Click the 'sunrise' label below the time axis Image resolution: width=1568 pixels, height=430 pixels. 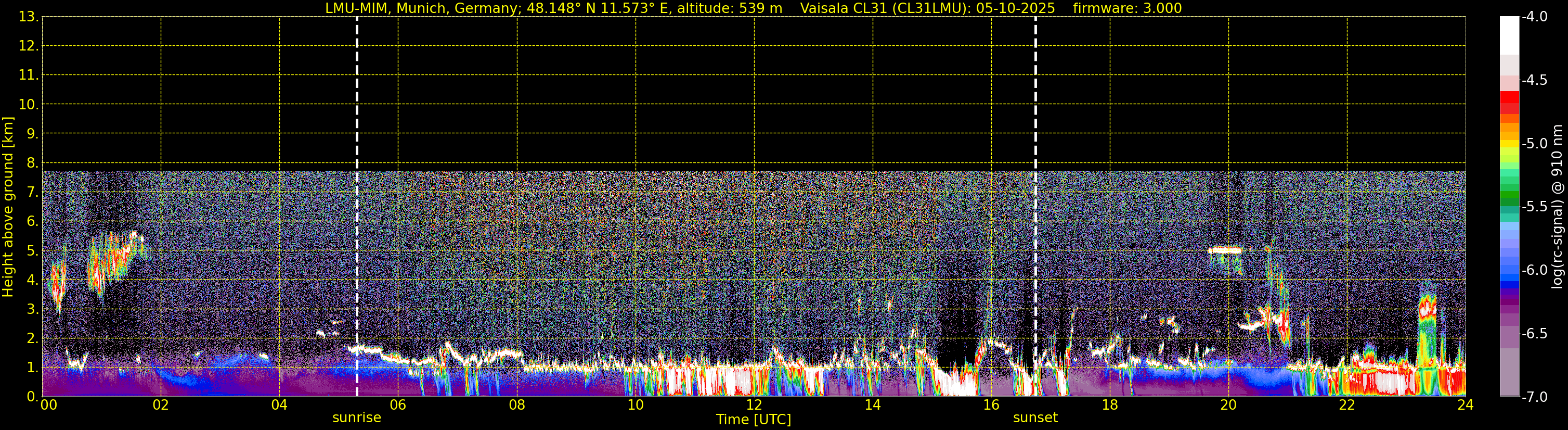point(357,418)
